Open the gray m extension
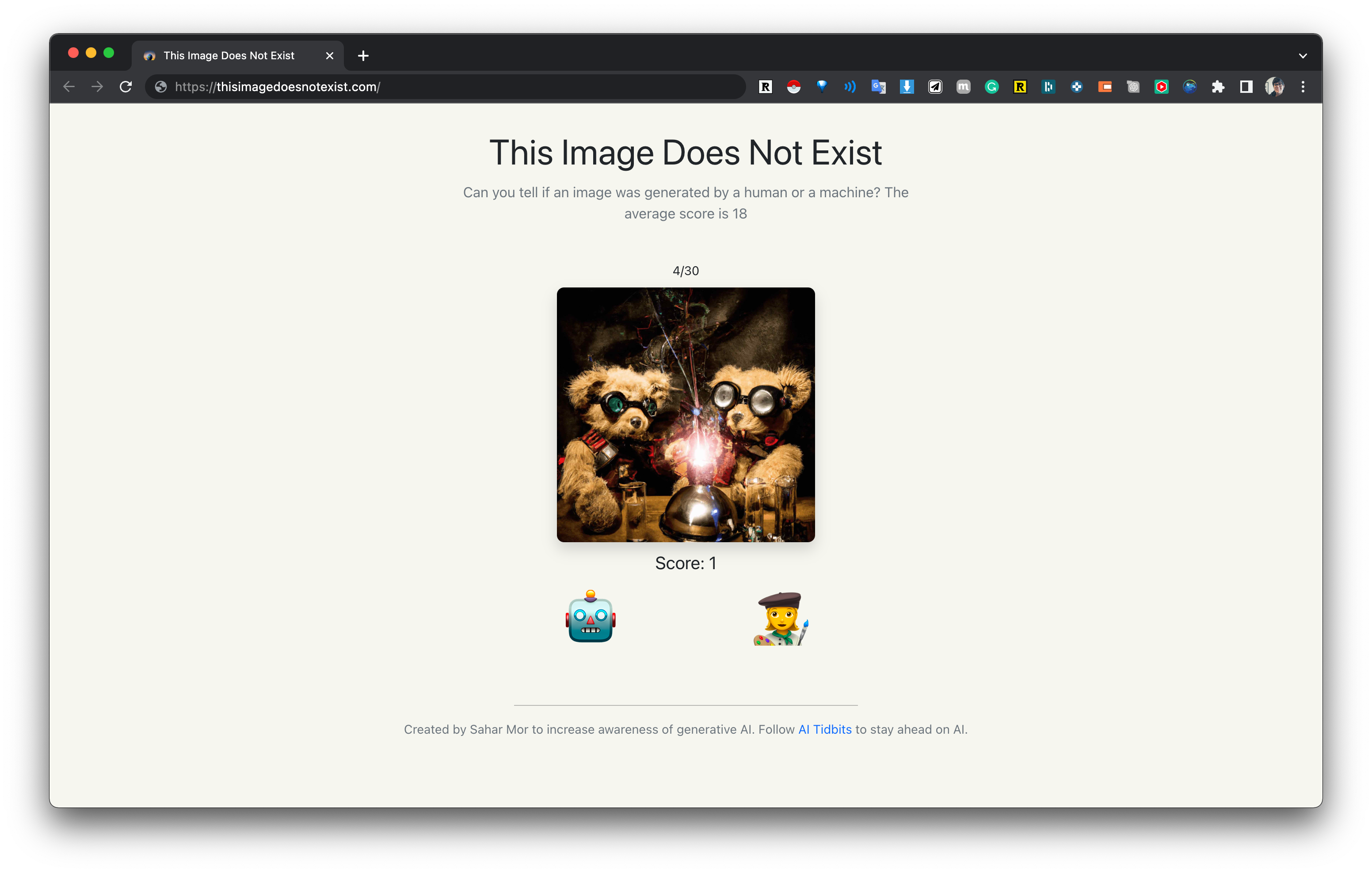This screenshot has height=873, width=1372. pyautogui.click(x=964, y=87)
